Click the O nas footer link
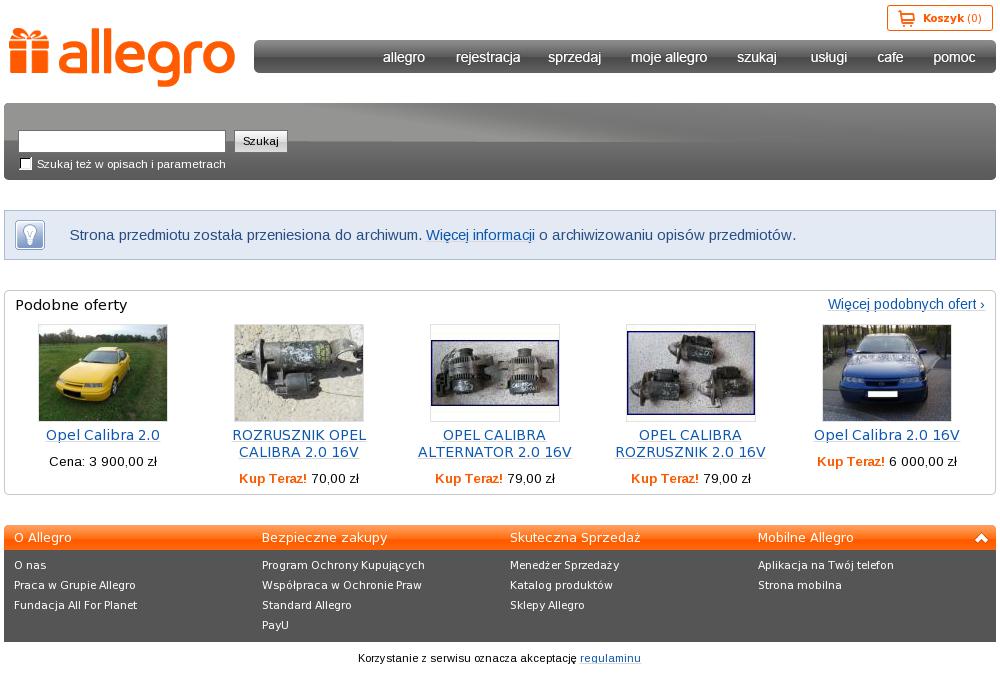Screen dimensions: 1000x678 coord(30,565)
